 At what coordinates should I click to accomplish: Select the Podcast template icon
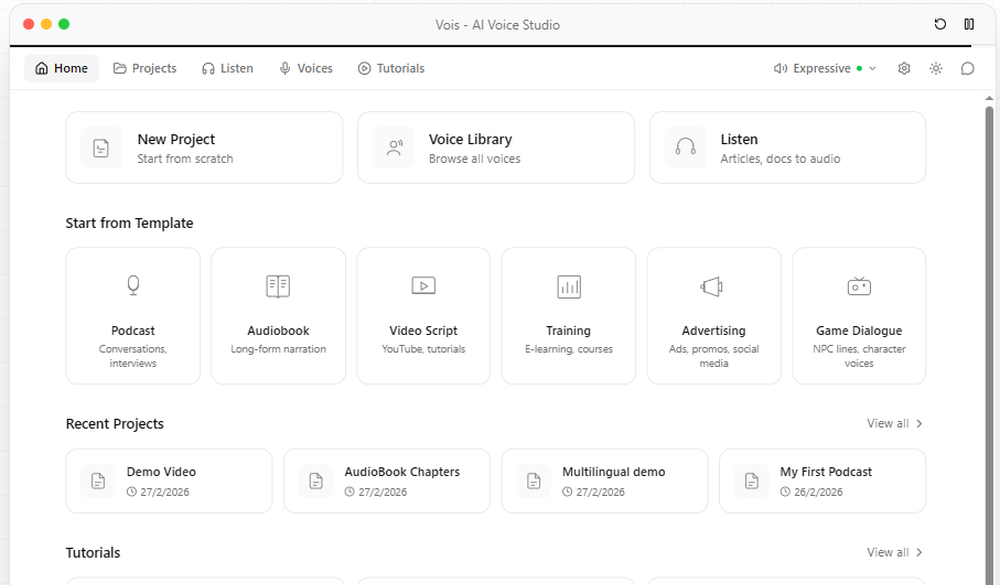(x=133, y=286)
